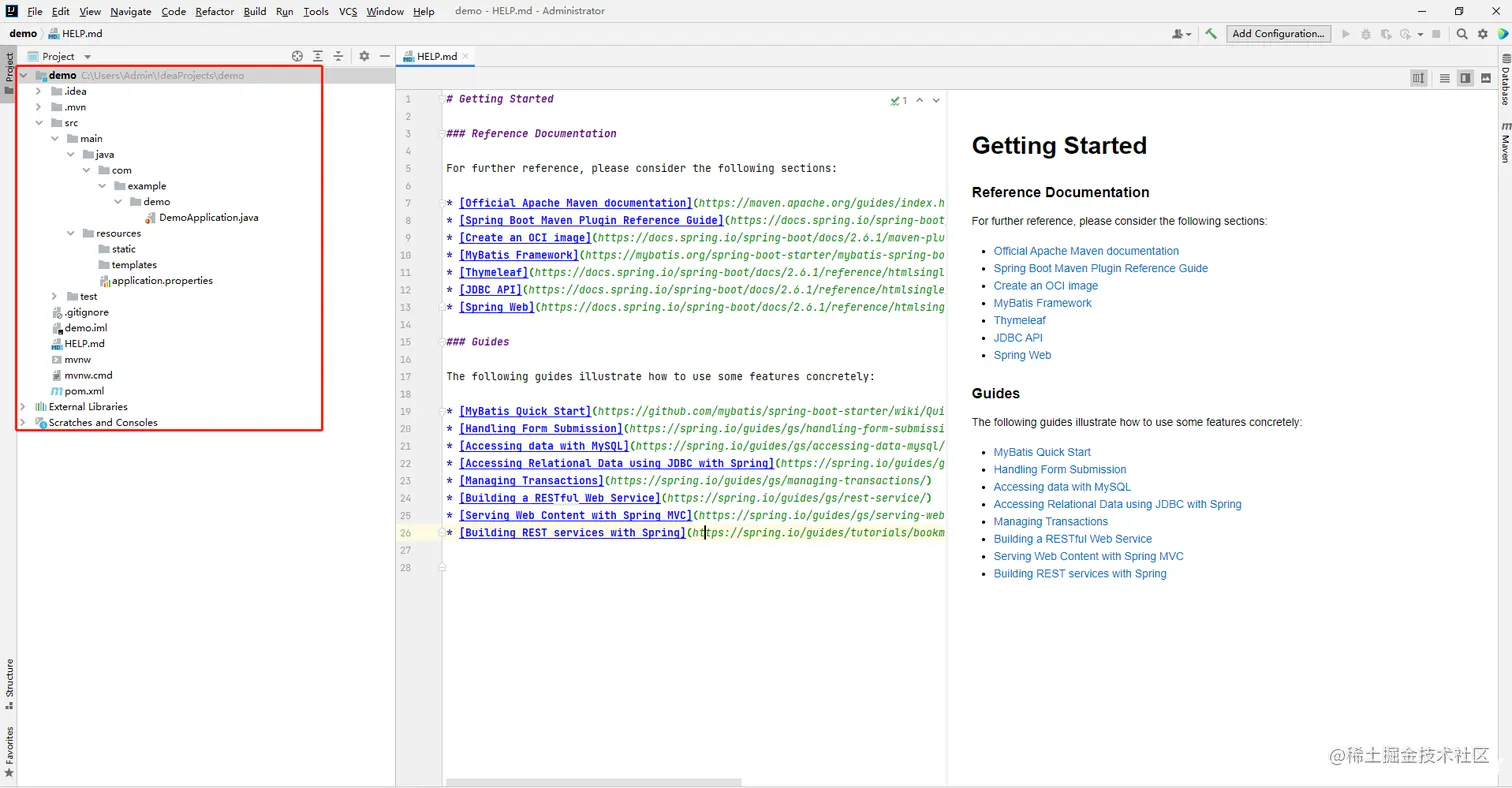Switch to editor-only view mode
Image resolution: width=1512 pixels, height=788 pixels.
coord(1444,78)
